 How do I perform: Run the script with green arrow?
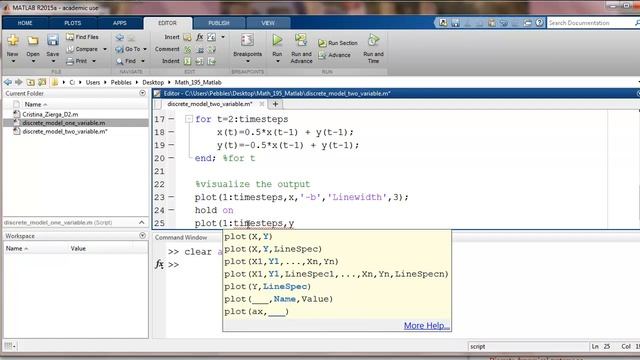click(x=277, y=40)
